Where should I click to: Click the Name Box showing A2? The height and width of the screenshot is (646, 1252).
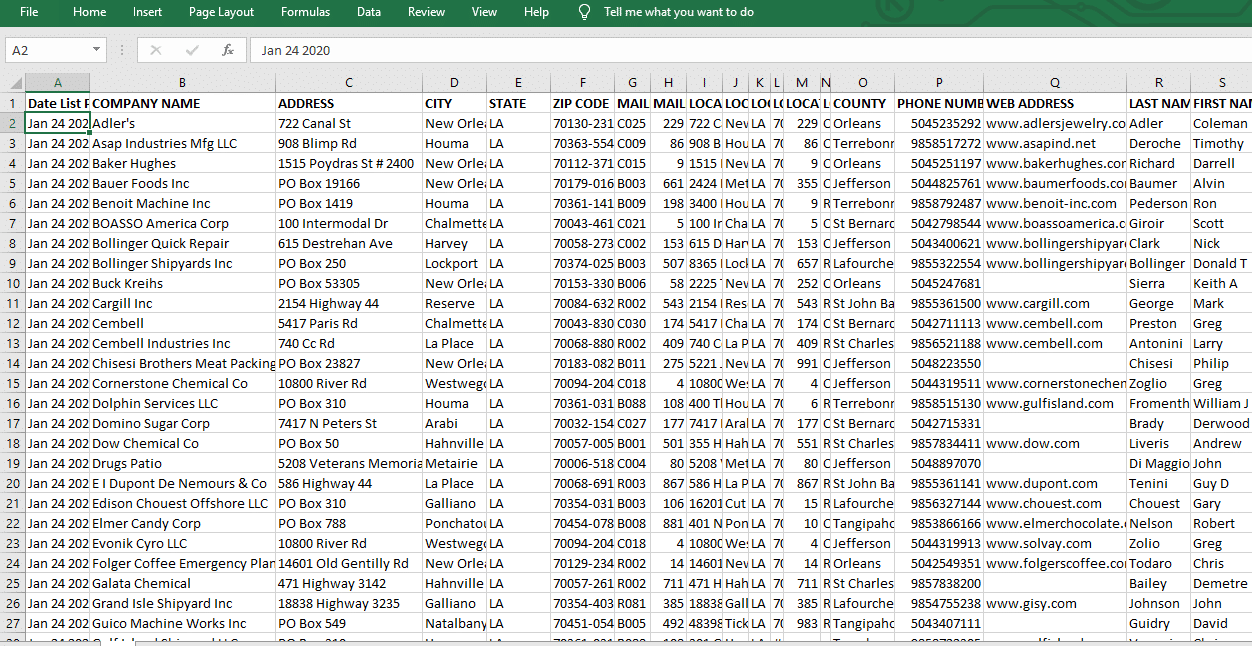[46, 50]
